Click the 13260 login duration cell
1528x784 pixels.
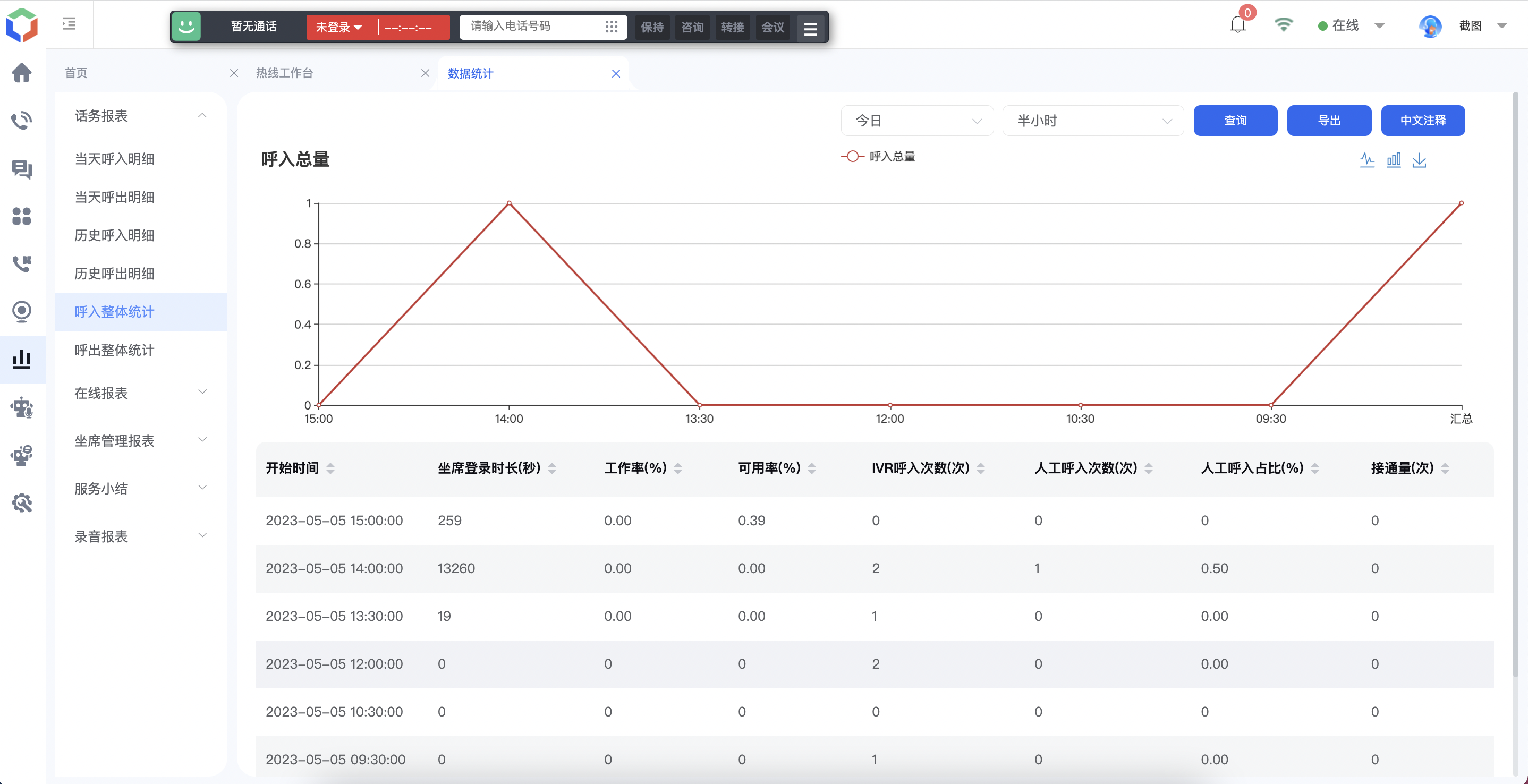(x=456, y=568)
